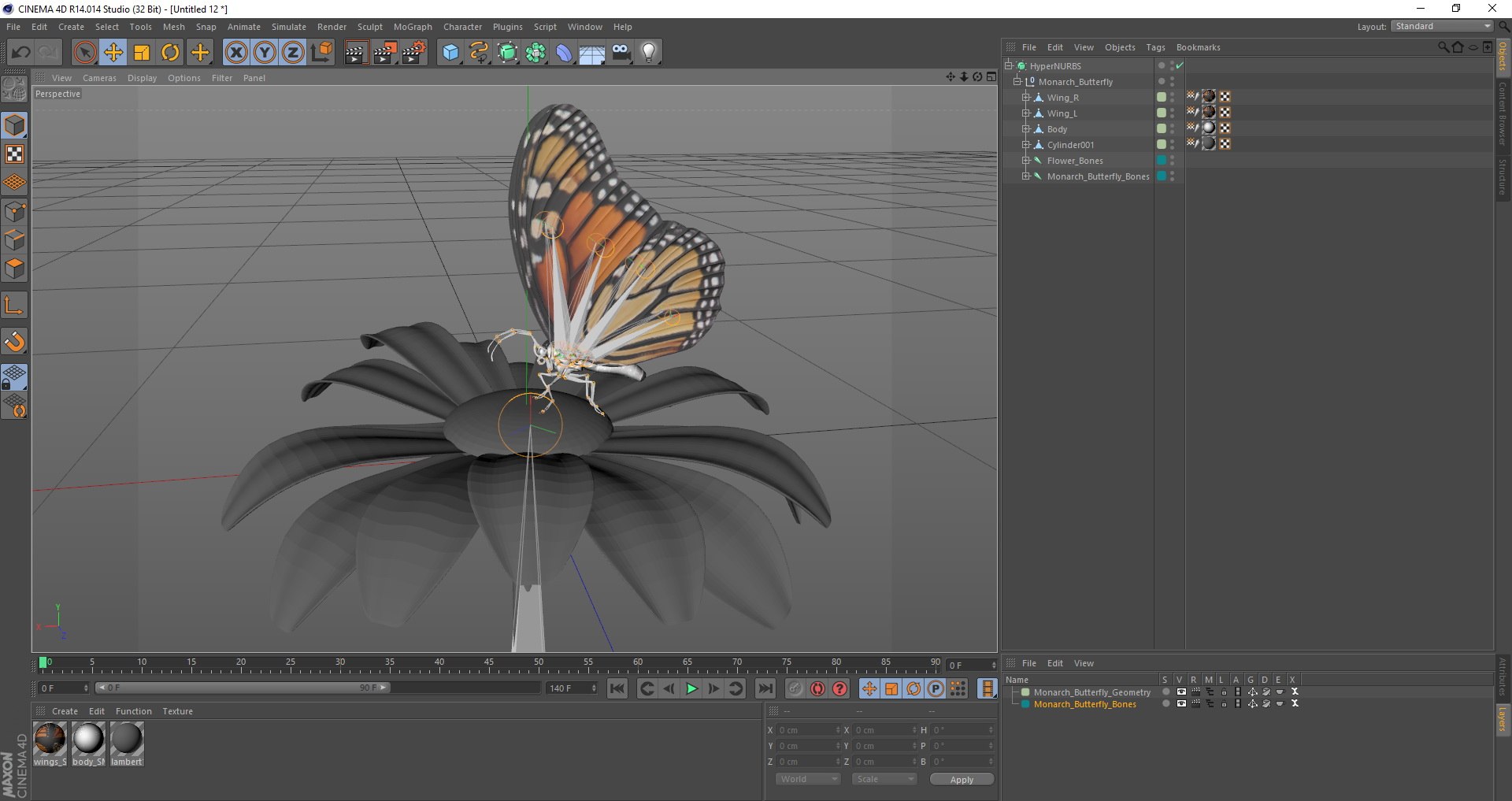Expand the Cylinder001 object
This screenshot has width=1512, height=801.
coord(1026,144)
